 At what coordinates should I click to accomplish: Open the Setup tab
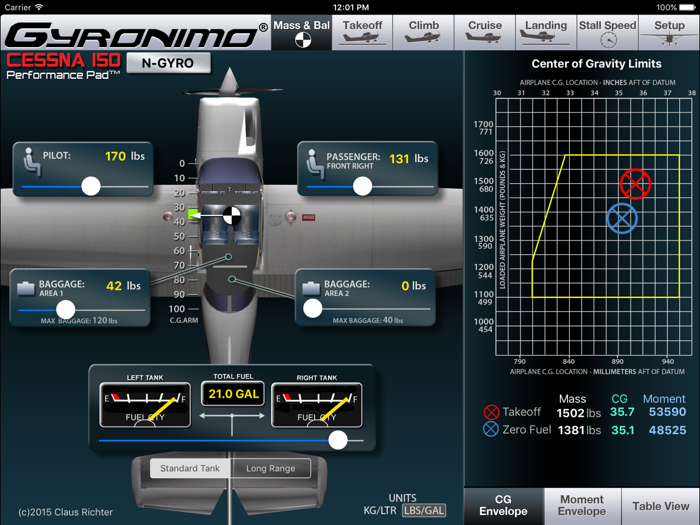669,33
